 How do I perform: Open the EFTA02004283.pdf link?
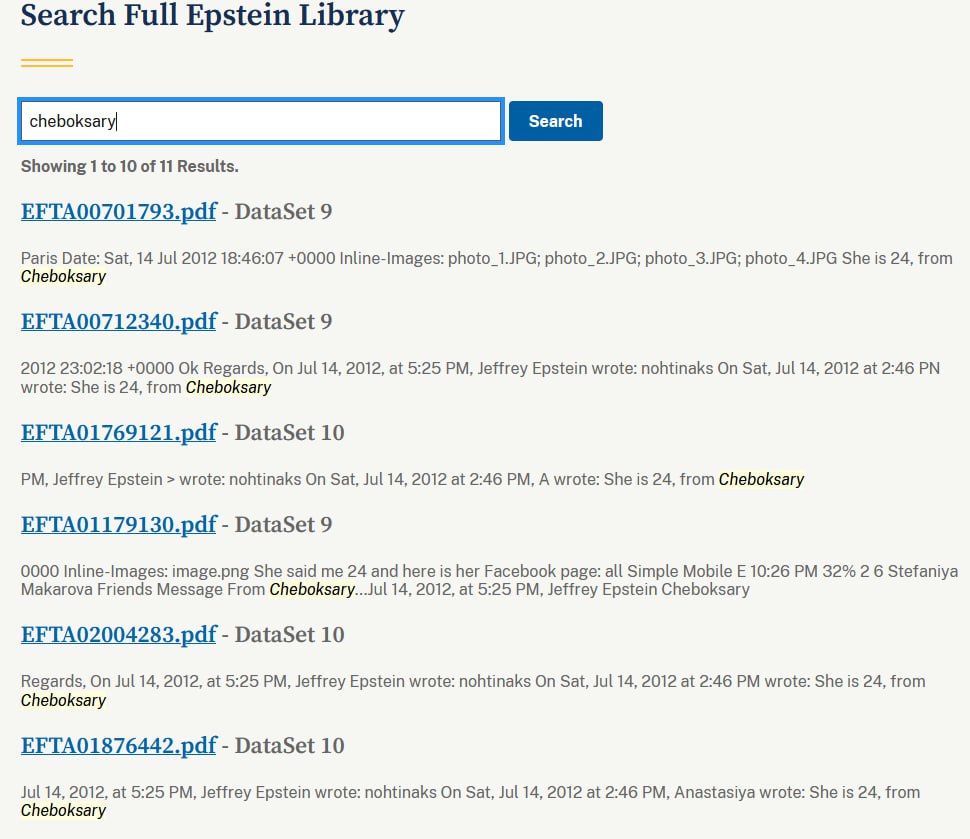pyautogui.click(x=119, y=635)
